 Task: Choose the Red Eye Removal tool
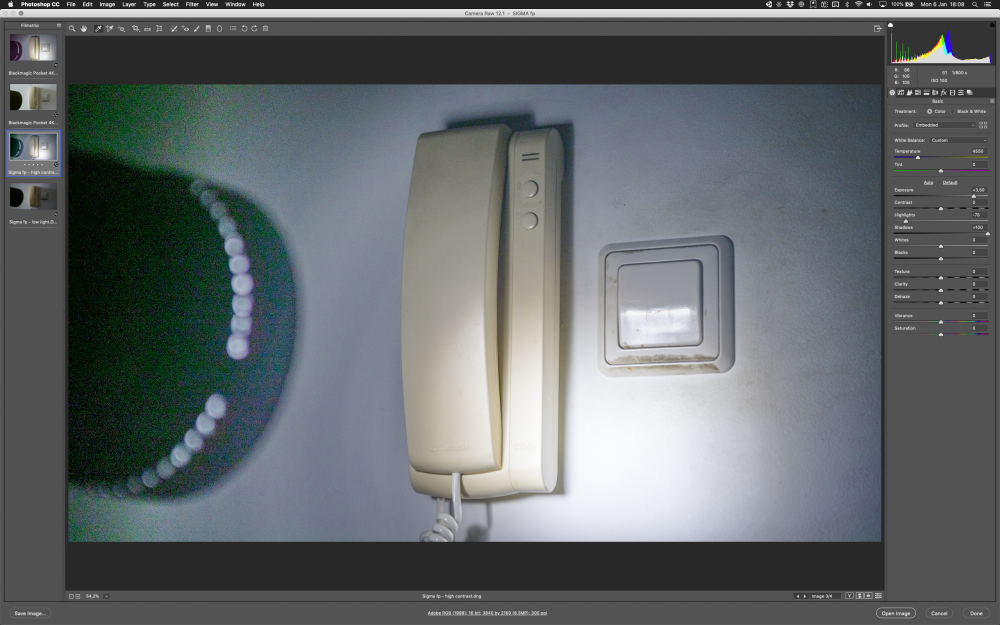[185, 28]
